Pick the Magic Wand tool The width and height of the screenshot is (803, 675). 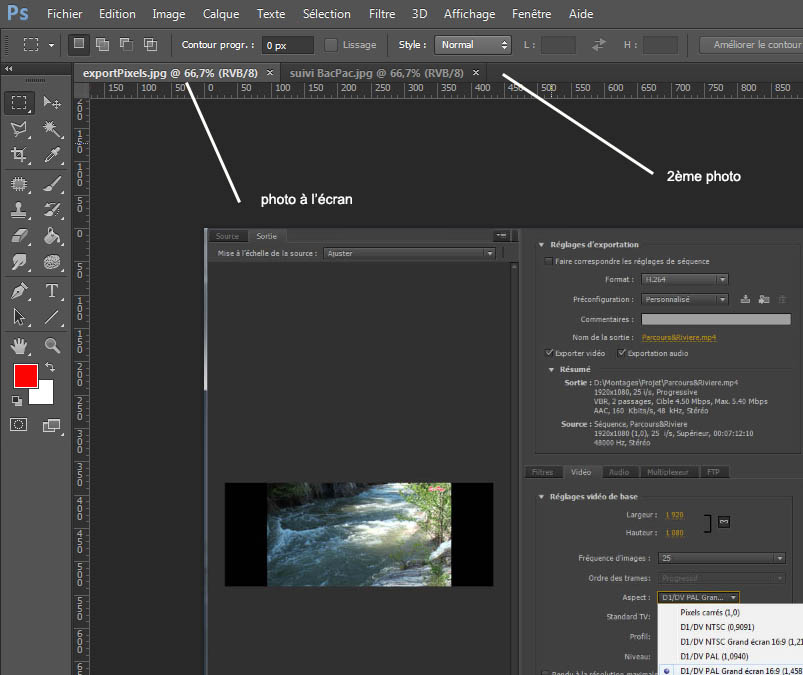[x=52, y=129]
